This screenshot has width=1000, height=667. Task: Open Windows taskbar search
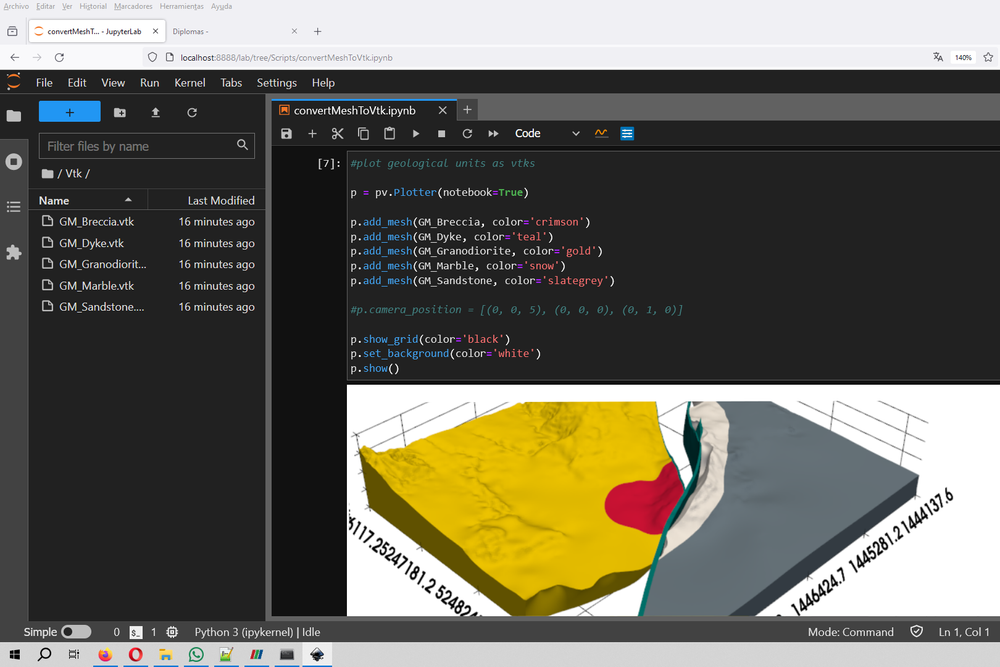(44, 654)
